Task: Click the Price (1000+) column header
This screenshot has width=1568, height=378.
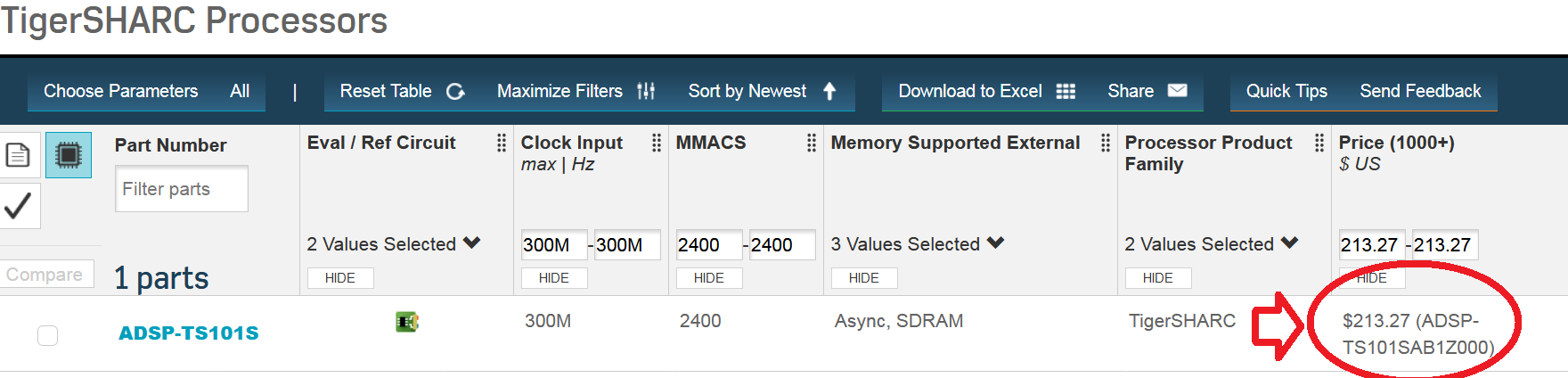Action: point(1396,143)
